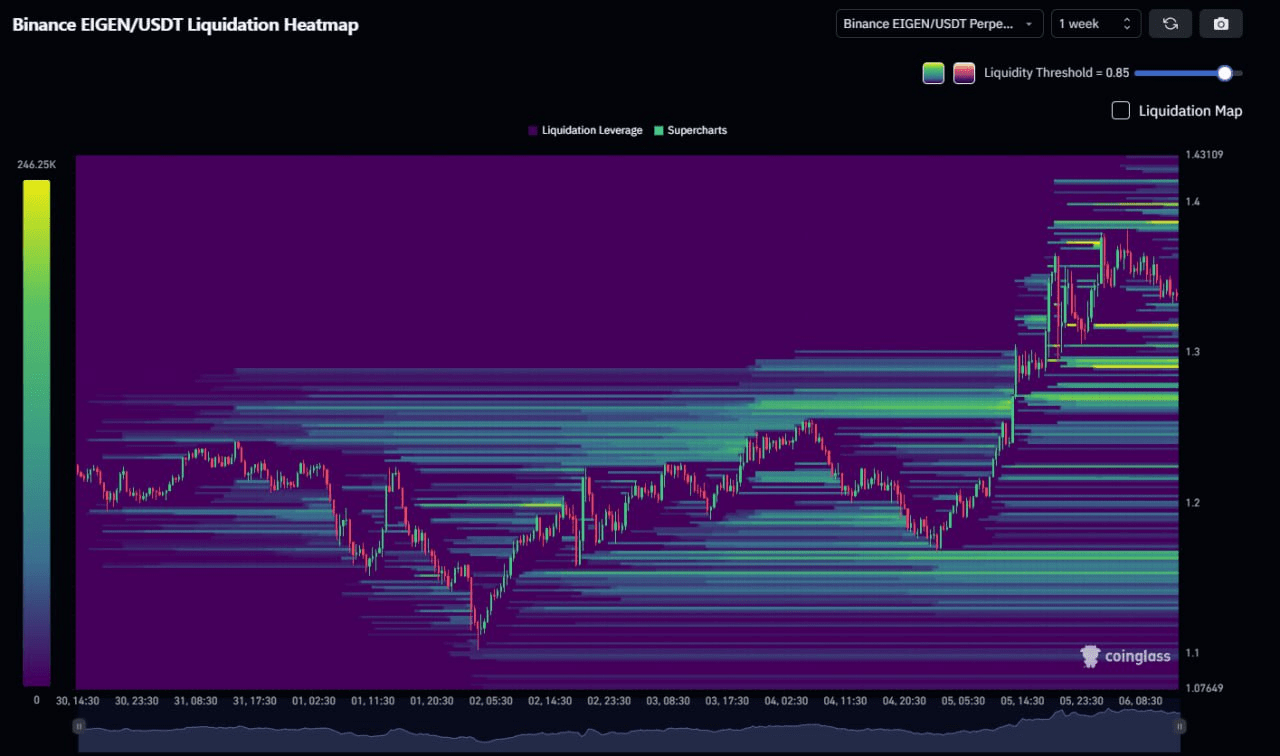
Task: Toggle Supercharts series via legend label
Action: coord(697,131)
